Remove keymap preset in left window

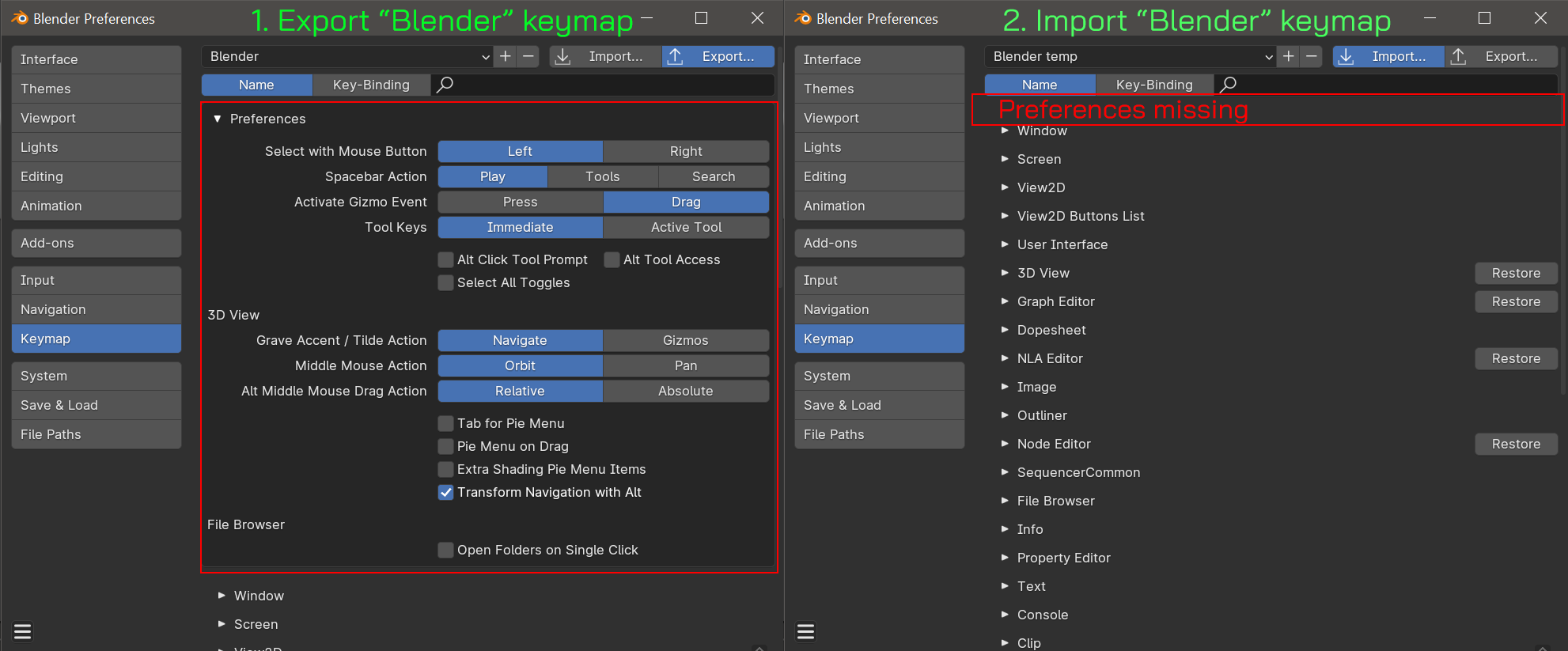click(x=528, y=56)
